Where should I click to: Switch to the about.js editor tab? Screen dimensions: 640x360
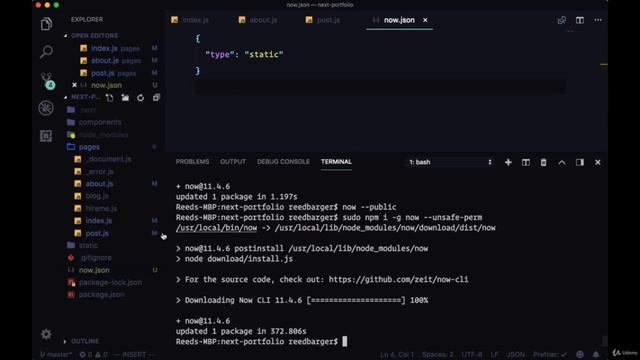tap(258, 20)
